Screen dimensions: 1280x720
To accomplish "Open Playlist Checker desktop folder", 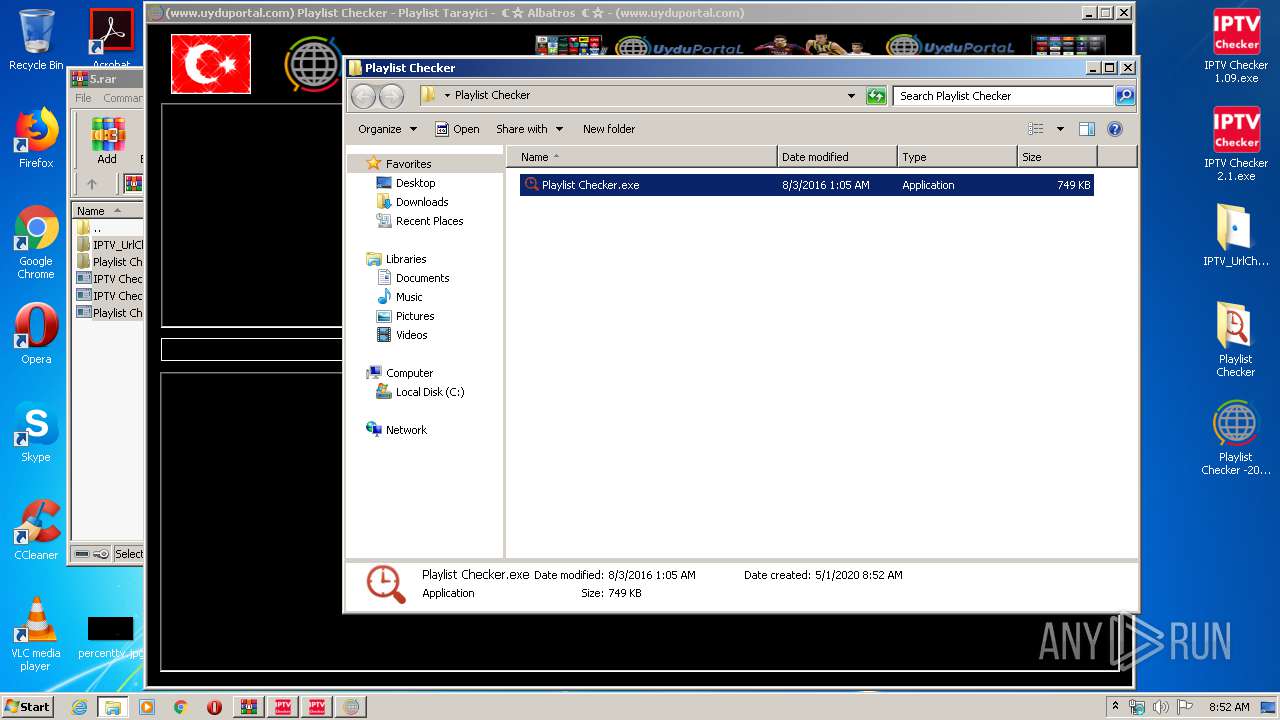I will tap(1236, 340).
